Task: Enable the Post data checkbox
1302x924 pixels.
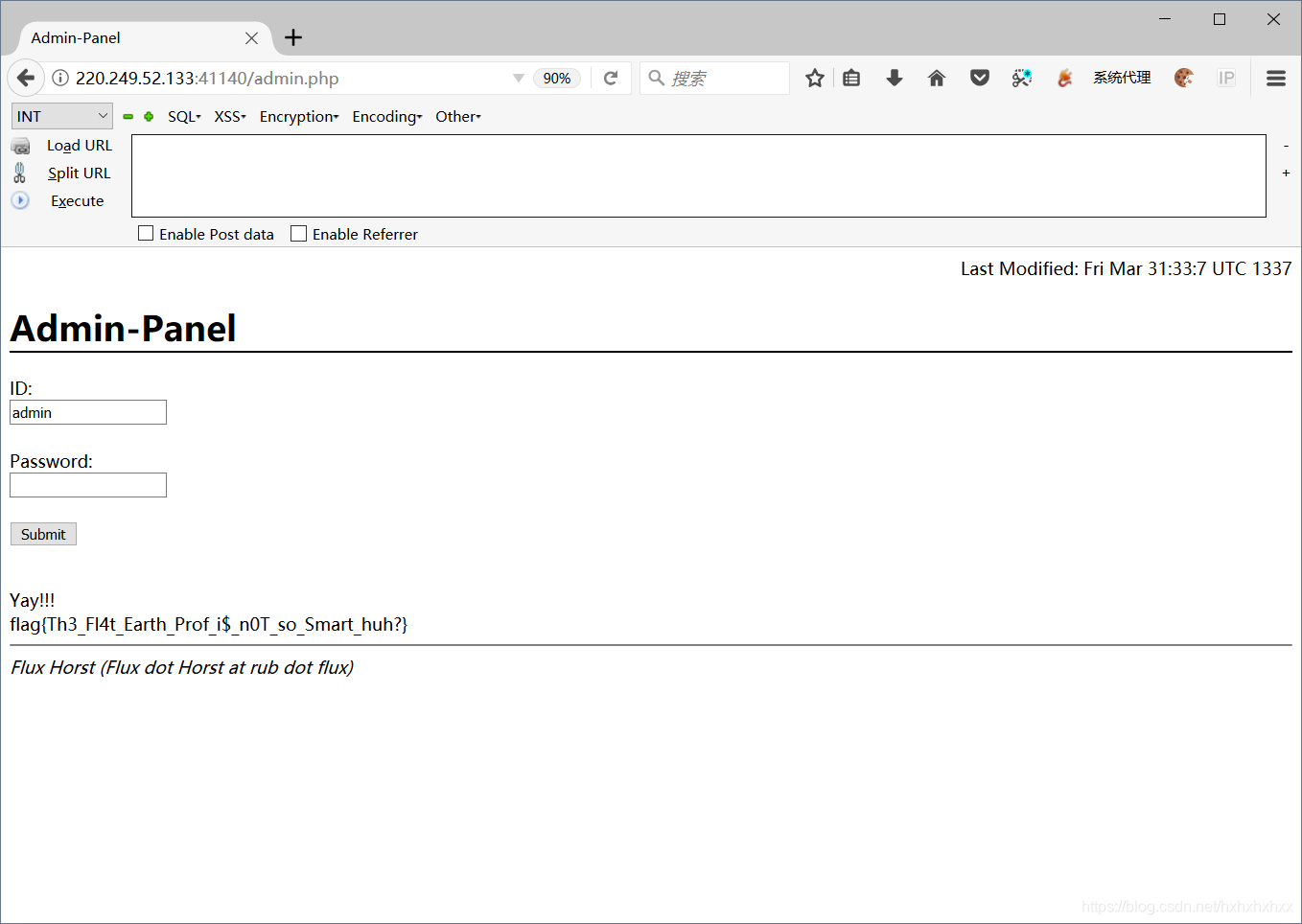Action: click(145, 232)
